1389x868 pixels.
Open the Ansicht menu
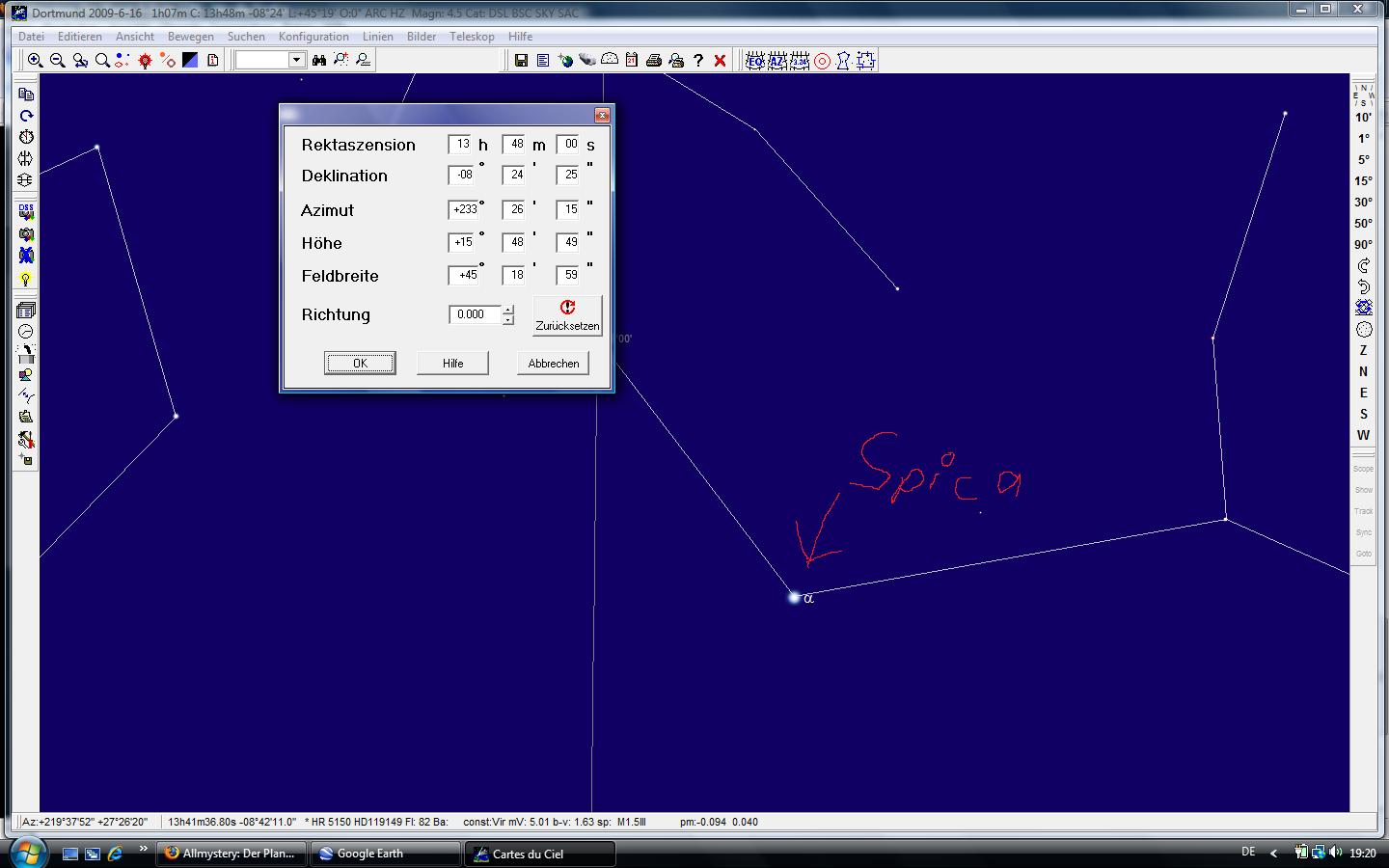click(135, 37)
